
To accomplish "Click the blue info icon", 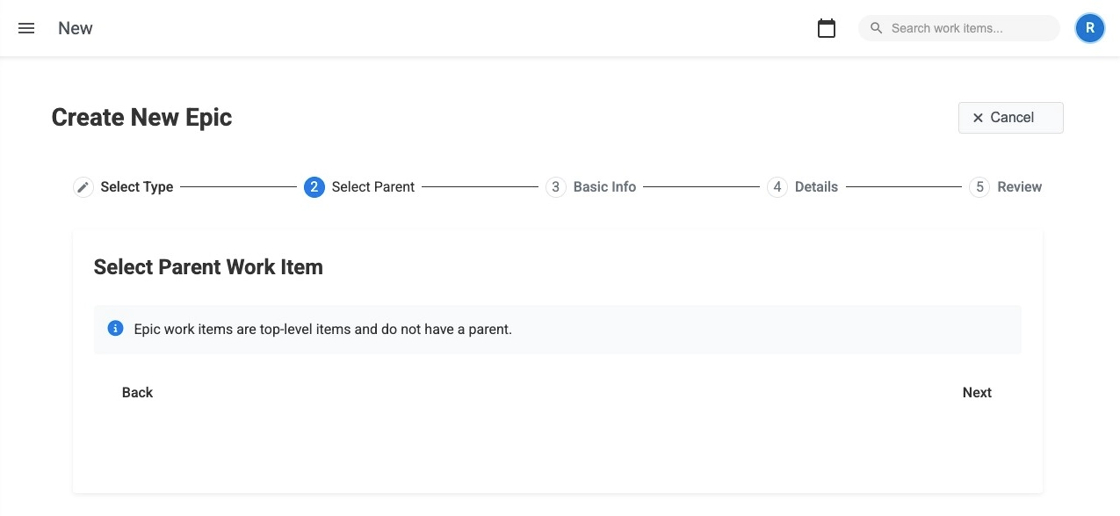I will 115,328.
